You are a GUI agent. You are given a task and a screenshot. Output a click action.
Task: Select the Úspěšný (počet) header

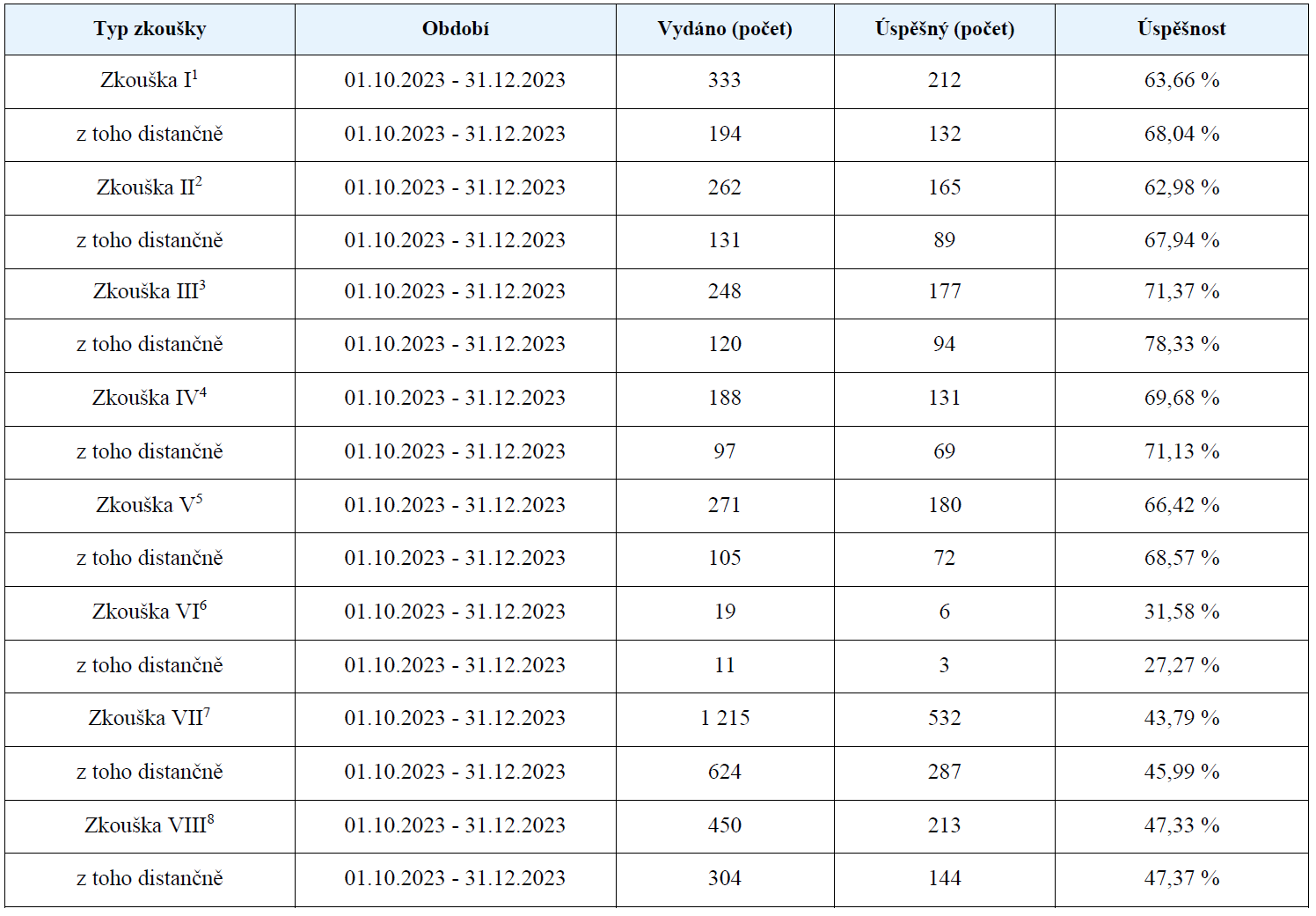point(945,29)
